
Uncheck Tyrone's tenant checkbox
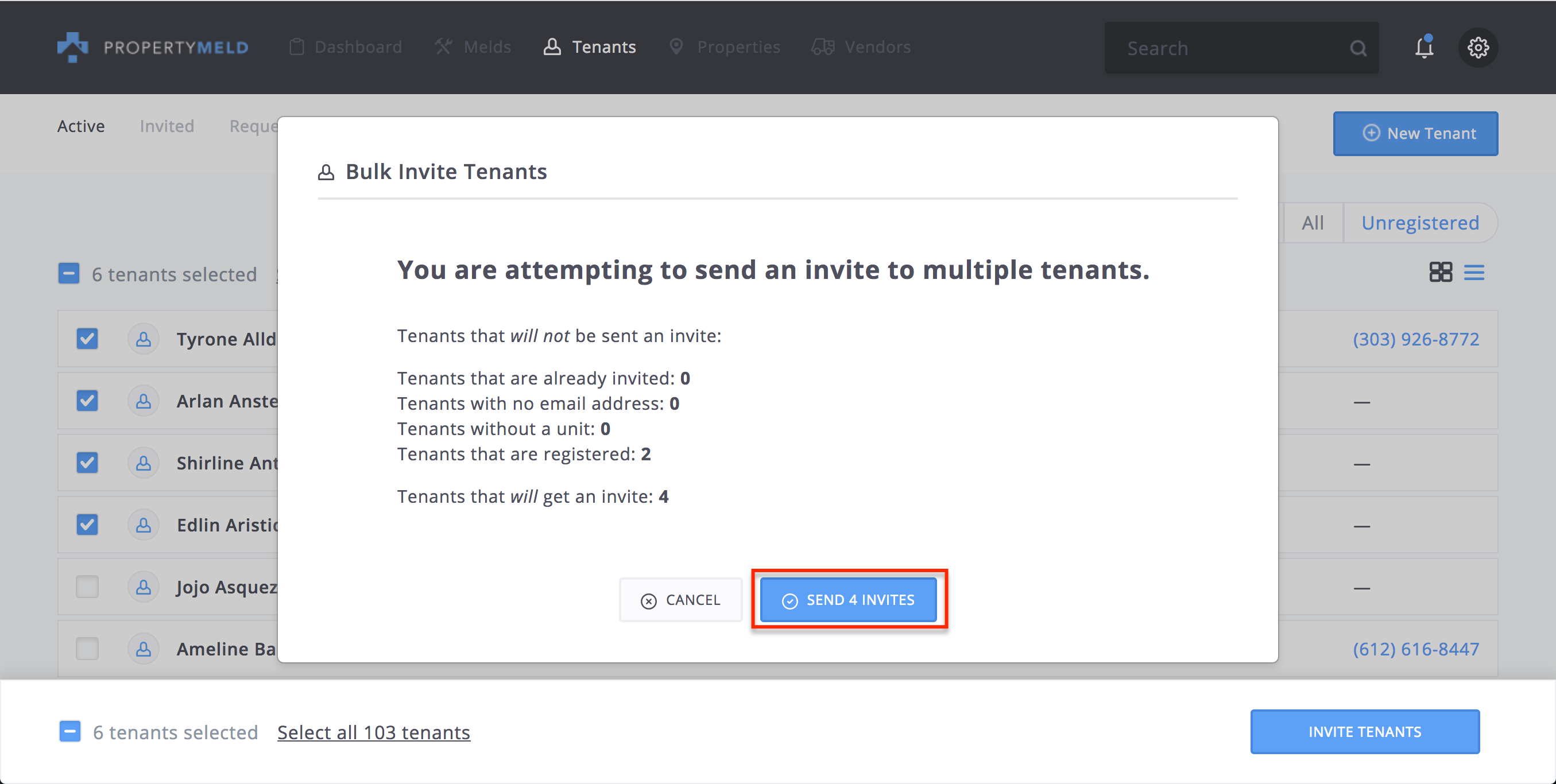tap(87, 339)
